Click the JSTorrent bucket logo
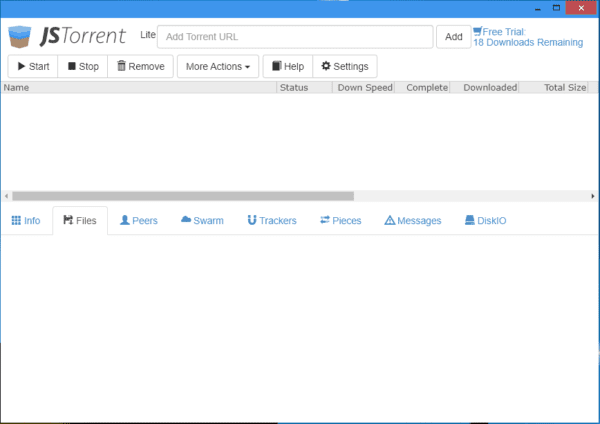Screen dimensions: 600x424 click(19, 37)
